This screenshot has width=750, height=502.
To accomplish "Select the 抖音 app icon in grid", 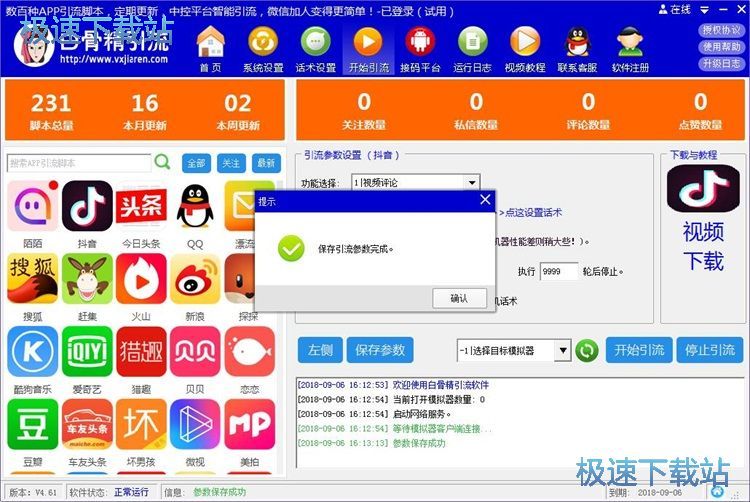I will [87, 206].
